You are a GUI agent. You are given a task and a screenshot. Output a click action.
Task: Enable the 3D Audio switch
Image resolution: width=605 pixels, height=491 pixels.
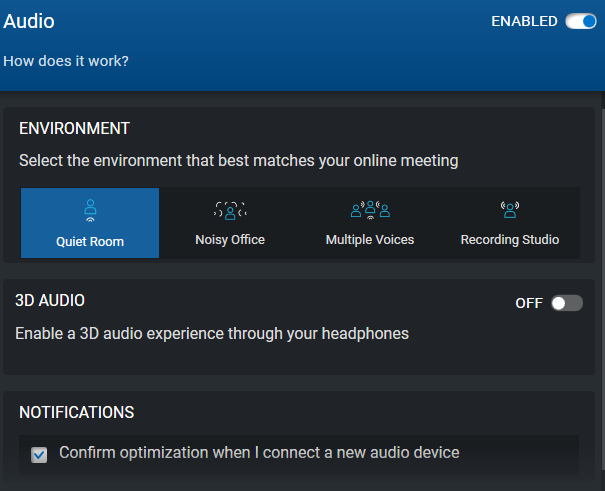click(x=566, y=303)
